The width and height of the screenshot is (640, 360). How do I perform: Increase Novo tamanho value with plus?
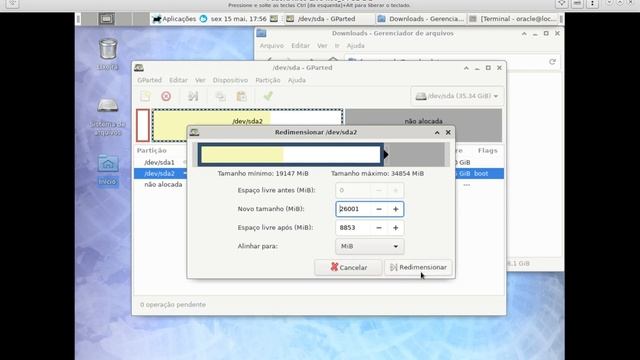(396, 209)
